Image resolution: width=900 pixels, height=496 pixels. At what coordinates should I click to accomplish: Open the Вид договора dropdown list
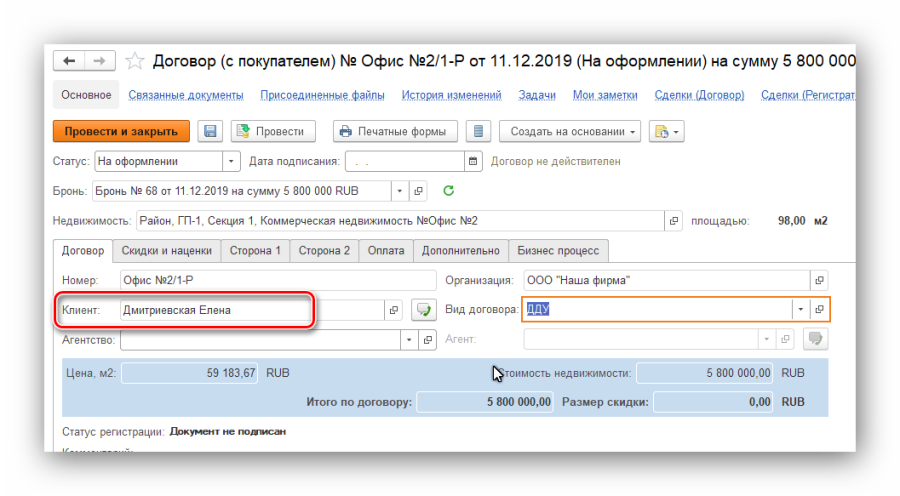click(799, 310)
